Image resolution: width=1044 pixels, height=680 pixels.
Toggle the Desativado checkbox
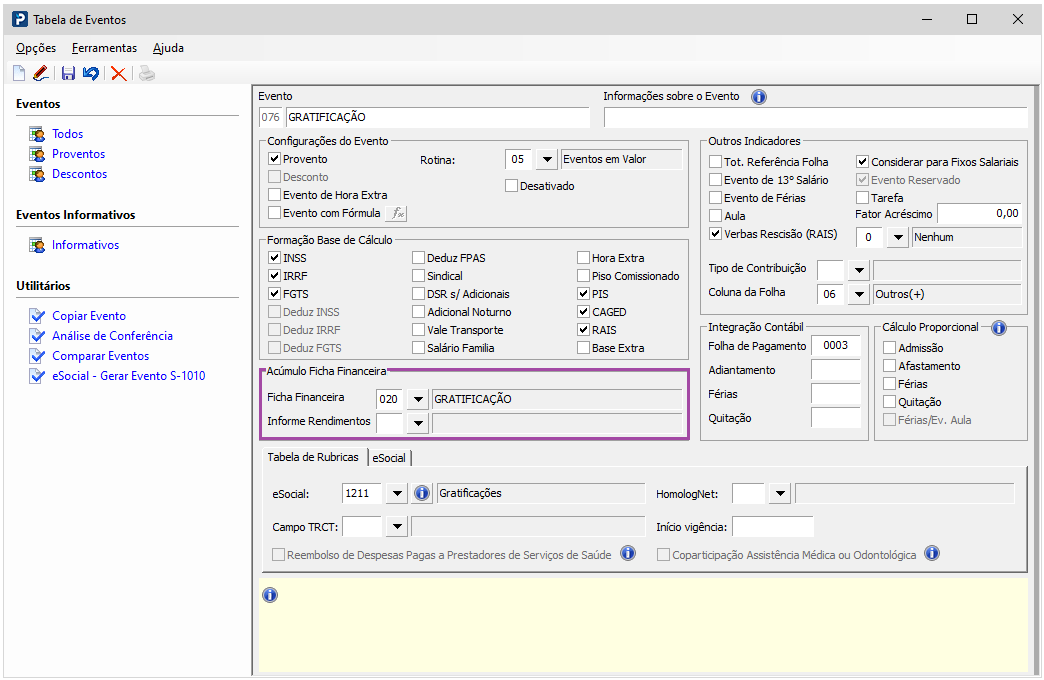(x=511, y=186)
